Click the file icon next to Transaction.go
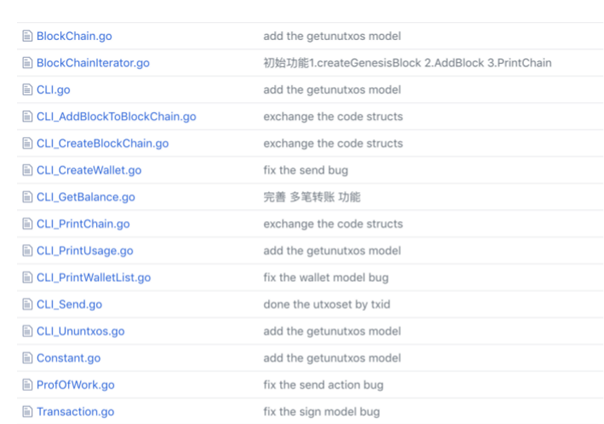Image resolution: width=604 pixels, height=424 pixels. click(x=27, y=412)
